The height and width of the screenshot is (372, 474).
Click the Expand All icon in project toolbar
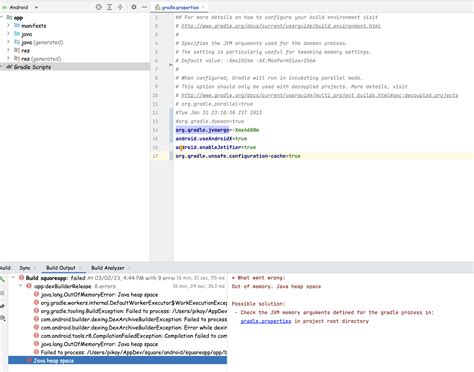[x=109, y=7]
